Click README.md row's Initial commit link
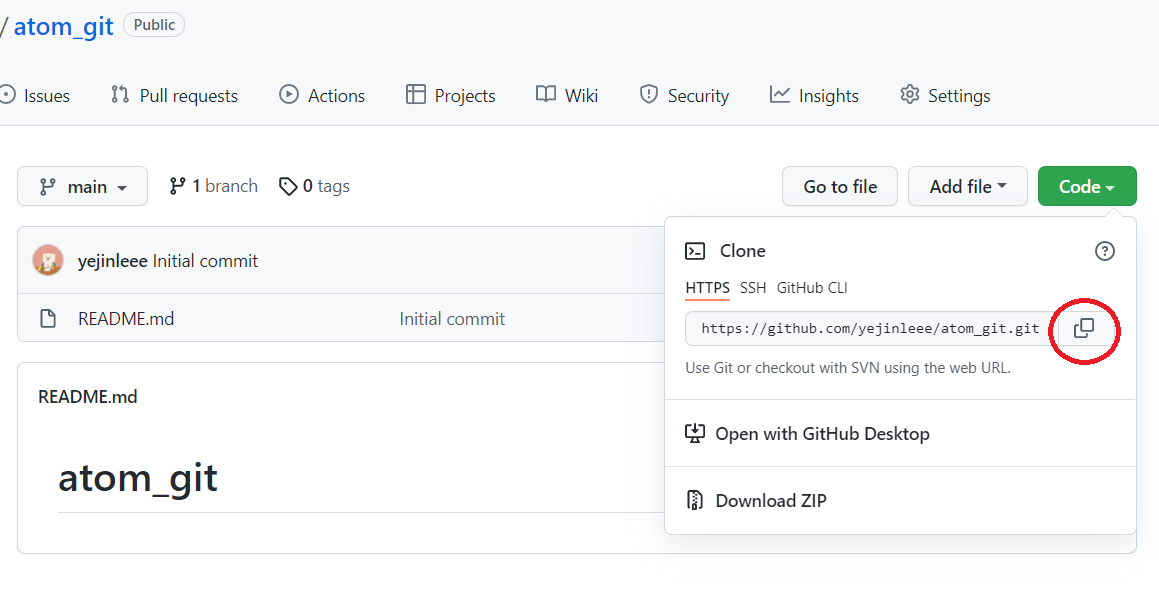 point(452,319)
